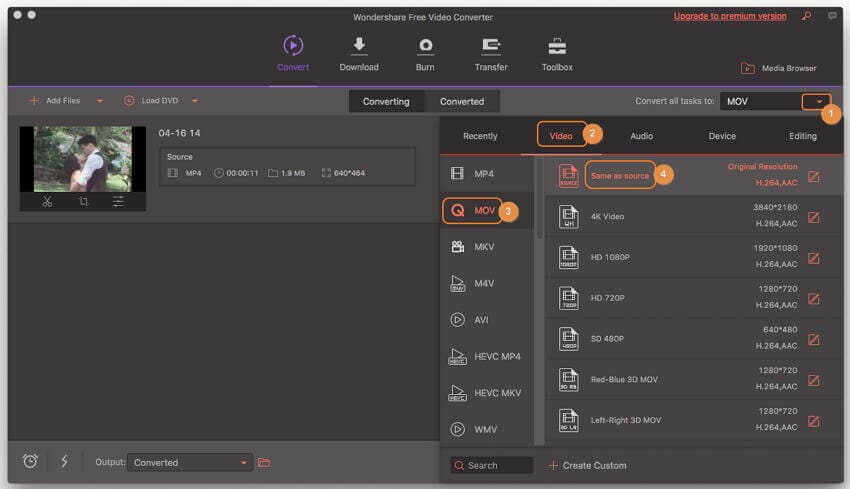Open the feedback chat bubble icon
Image resolution: width=850 pixels, height=489 pixels.
pos(832,16)
